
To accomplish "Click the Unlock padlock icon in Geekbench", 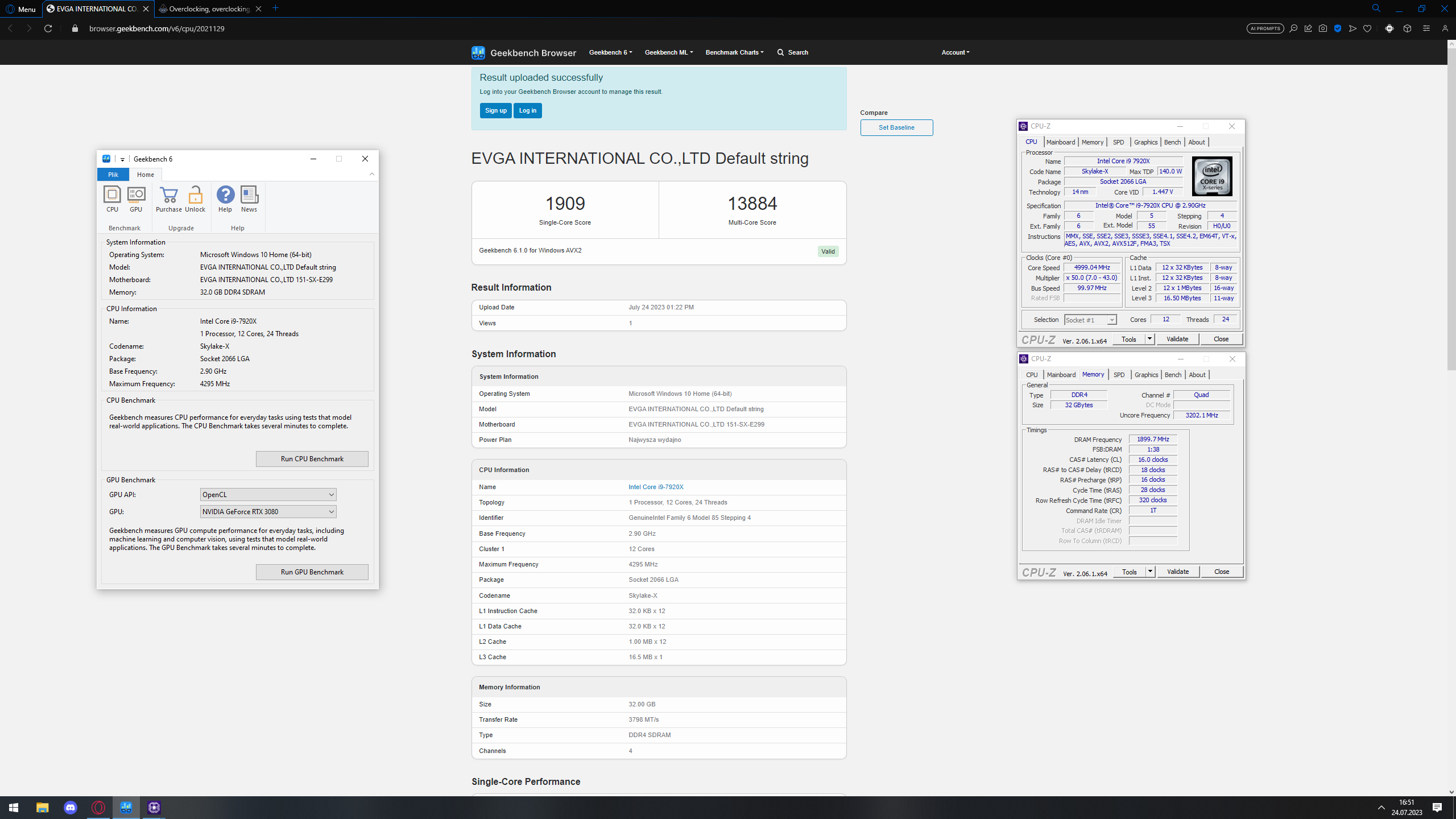I will [x=195, y=199].
